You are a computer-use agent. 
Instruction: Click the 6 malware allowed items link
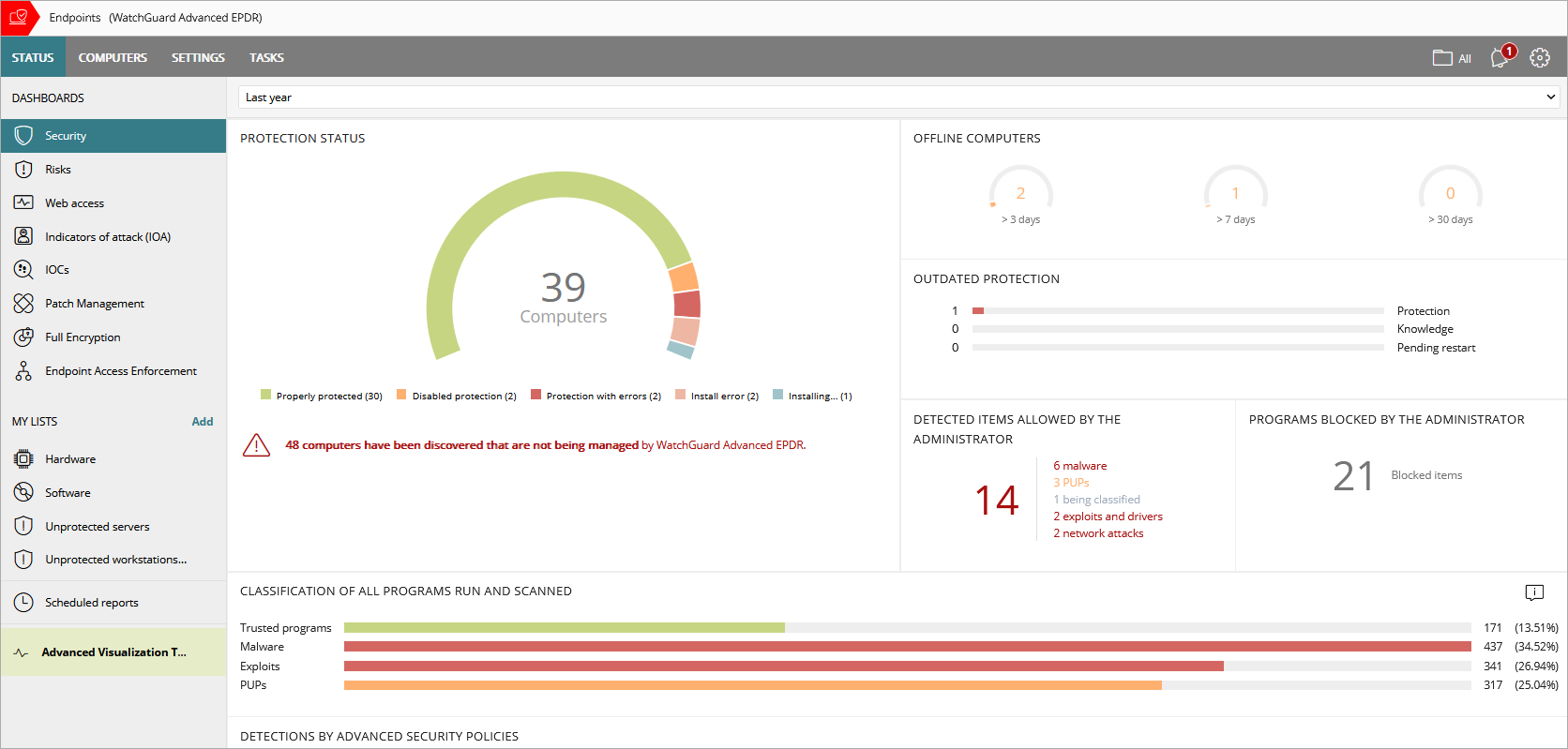coord(1079,466)
